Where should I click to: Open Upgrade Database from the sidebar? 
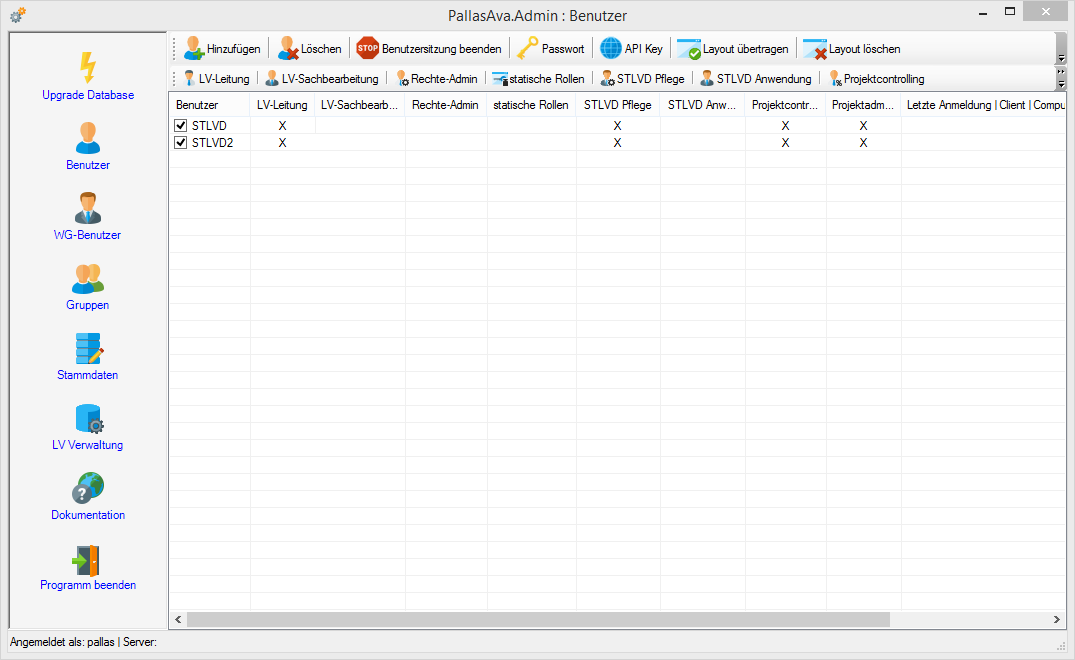(88, 77)
